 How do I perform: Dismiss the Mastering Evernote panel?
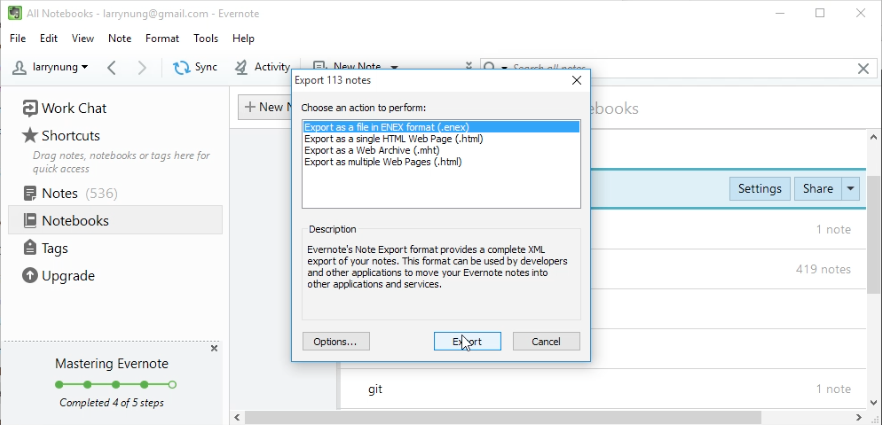tap(214, 349)
